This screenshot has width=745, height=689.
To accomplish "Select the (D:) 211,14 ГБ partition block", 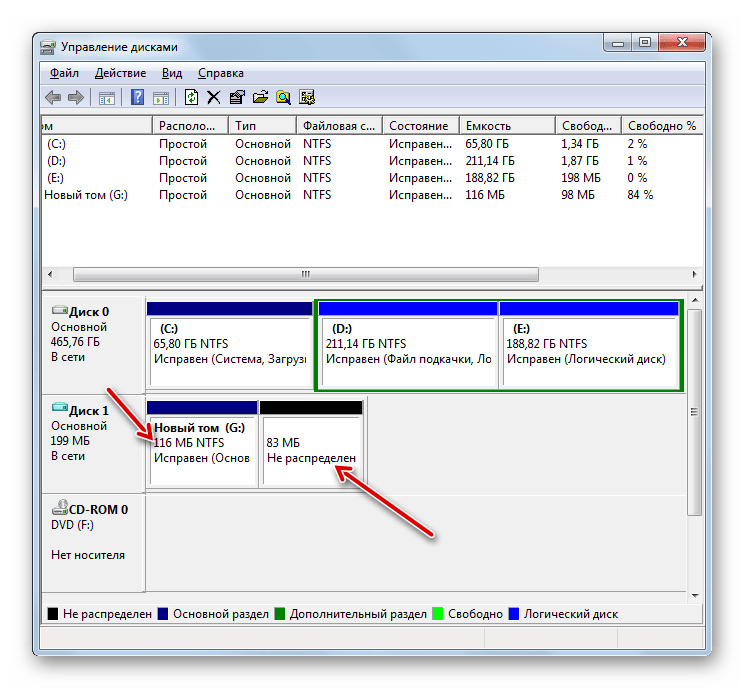I will click(x=408, y=346).
